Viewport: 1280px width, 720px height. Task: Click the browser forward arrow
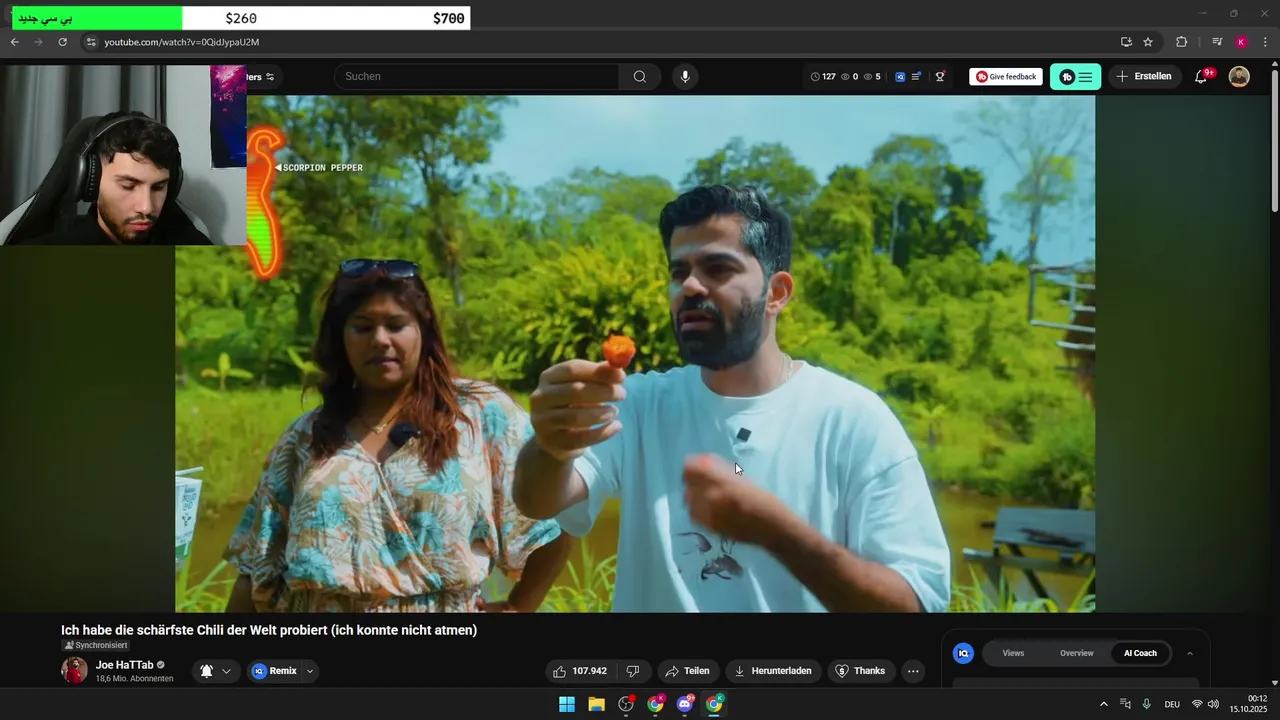[x=39, y=42]
